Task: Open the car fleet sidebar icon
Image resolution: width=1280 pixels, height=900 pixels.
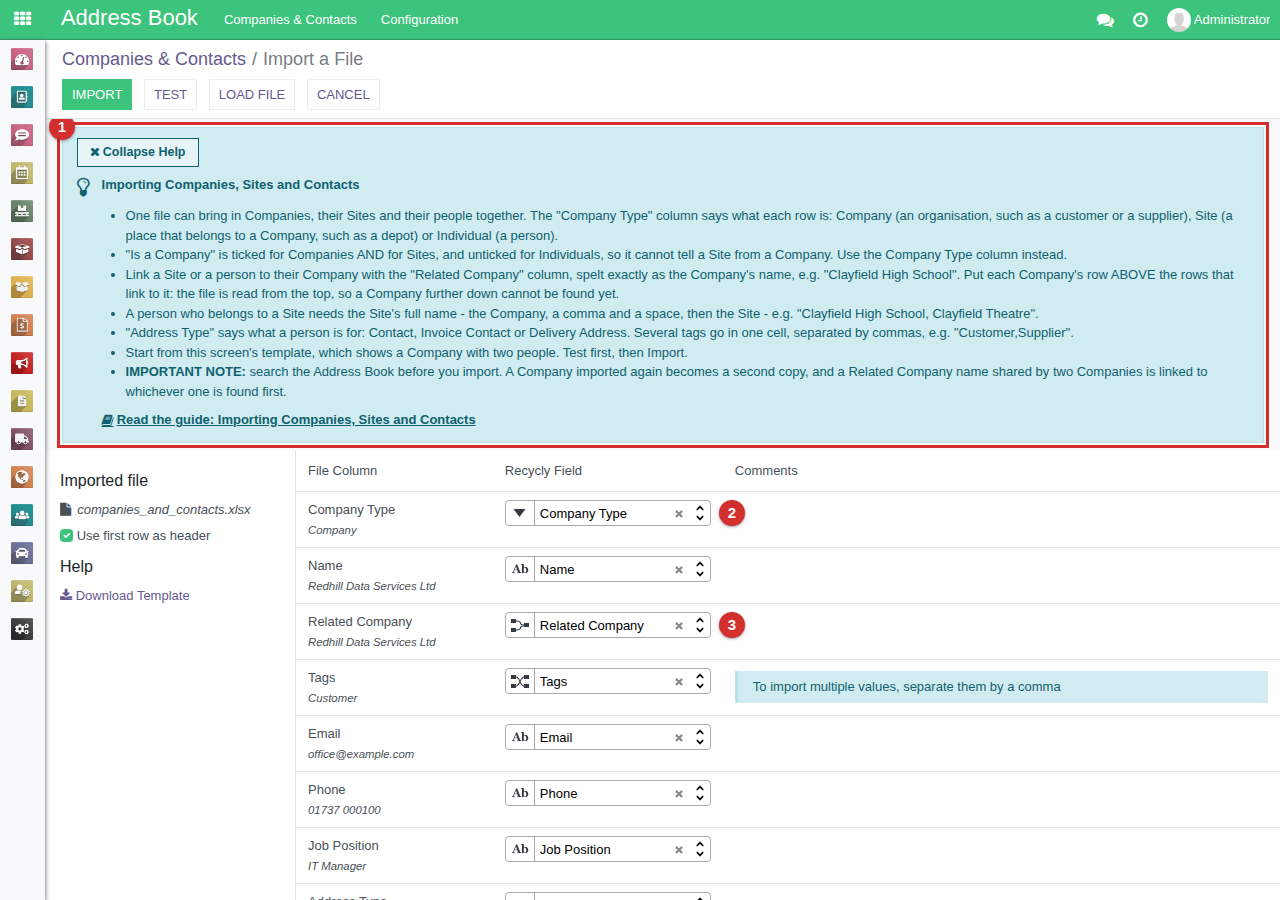Action: [x=22, y=553]
